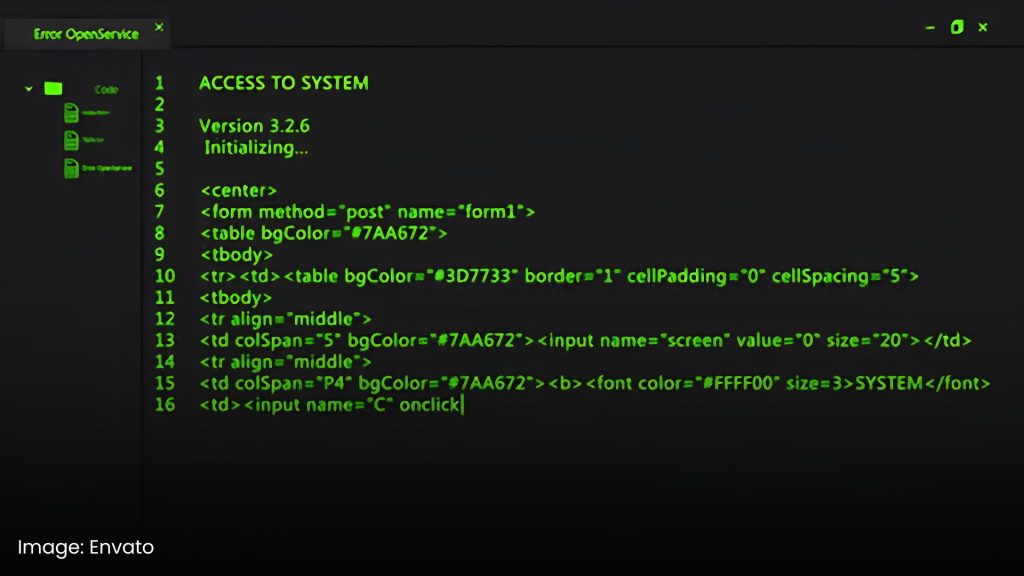Click the Version 3.2.6 text line
The height and width of the screenshot is (576, 1024).
(x=254, y=126)
